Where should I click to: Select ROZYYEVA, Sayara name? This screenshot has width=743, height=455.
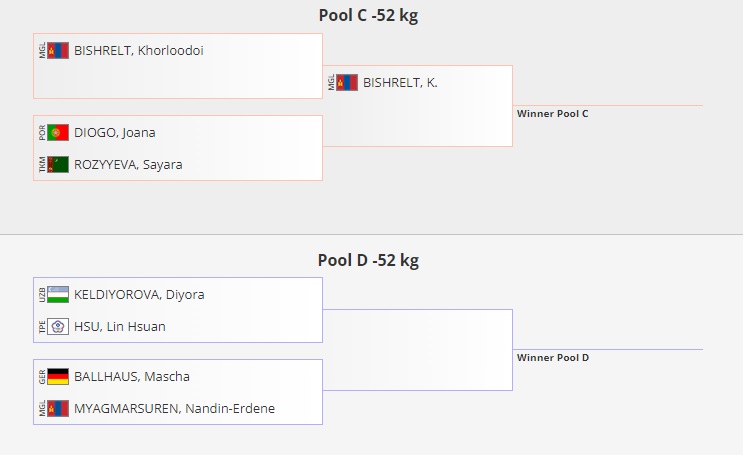(x=128, y=164)
